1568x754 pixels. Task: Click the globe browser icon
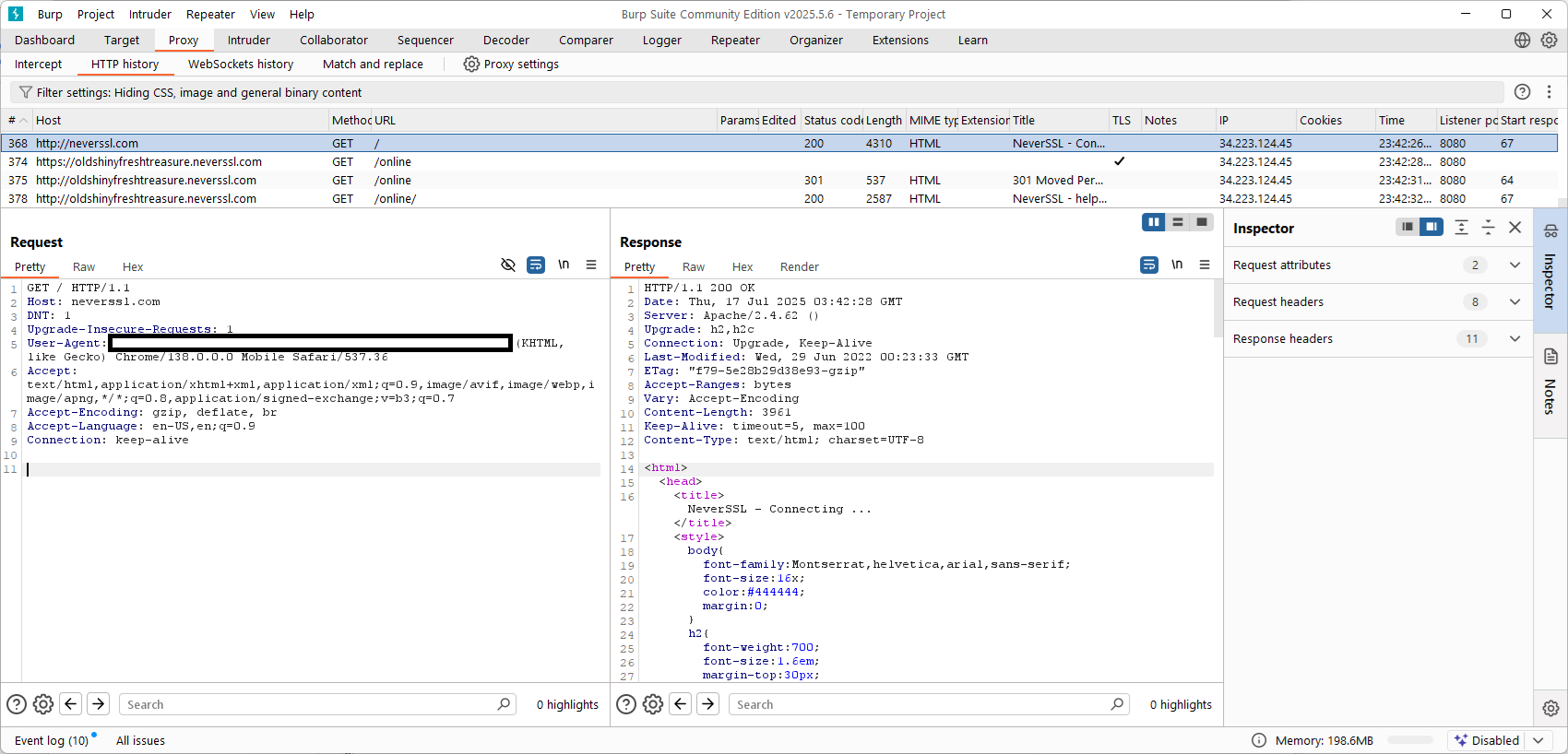click(1522, 40)
